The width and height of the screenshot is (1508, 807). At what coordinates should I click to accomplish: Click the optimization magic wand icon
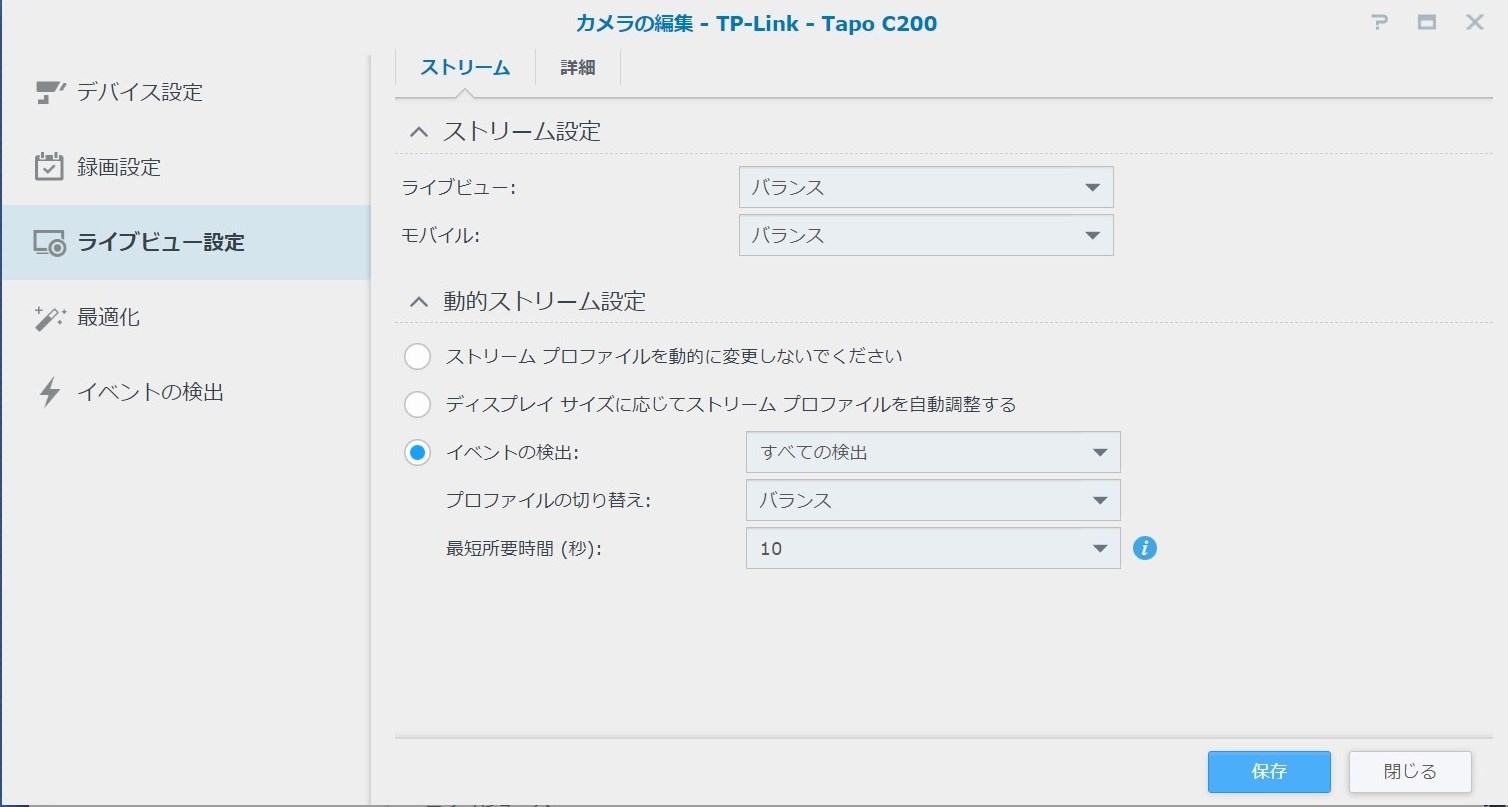48,318
